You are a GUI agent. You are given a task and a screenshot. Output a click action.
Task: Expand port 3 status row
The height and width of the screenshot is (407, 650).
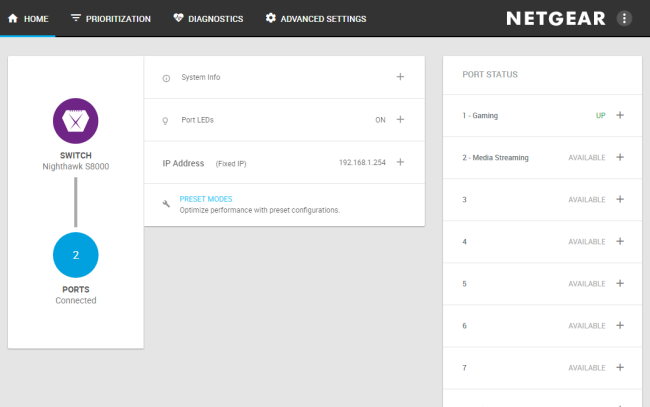pos(620,199)
